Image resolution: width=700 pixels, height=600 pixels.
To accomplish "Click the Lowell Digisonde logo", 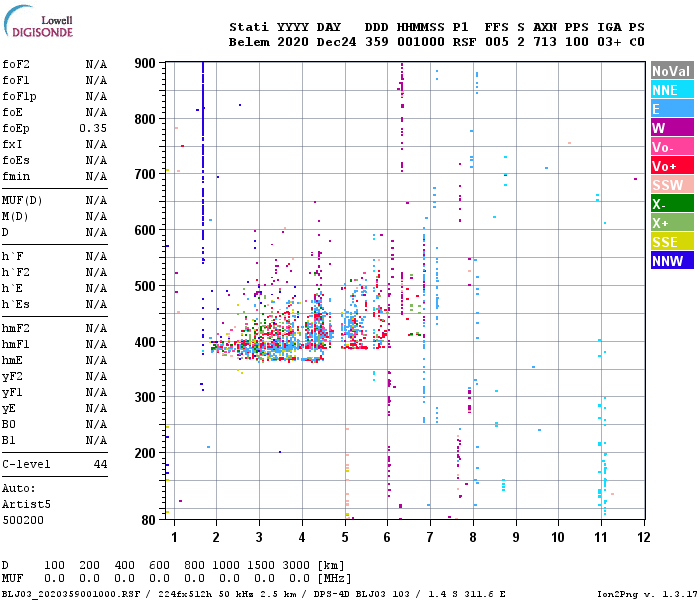I will (38, 22).
